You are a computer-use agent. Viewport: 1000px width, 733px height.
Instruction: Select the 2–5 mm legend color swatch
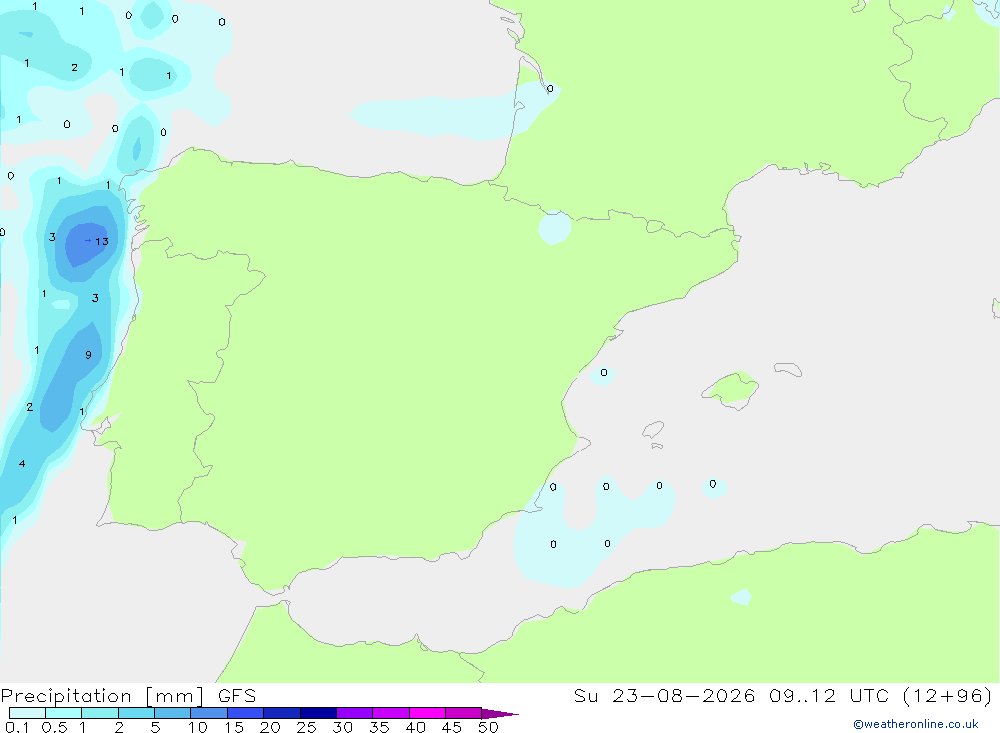coord(136,713)
